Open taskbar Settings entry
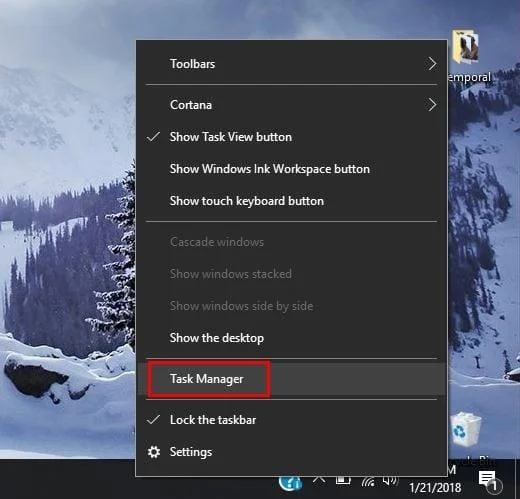 [292, 452]
